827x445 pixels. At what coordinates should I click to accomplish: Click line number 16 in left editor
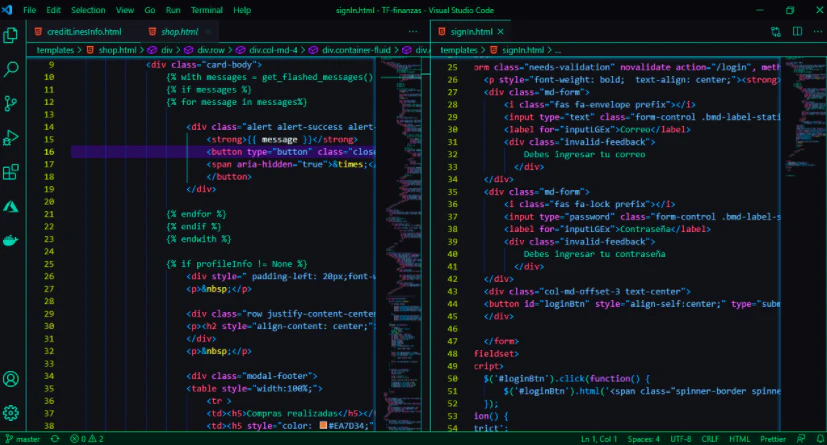tap(49, 152)
